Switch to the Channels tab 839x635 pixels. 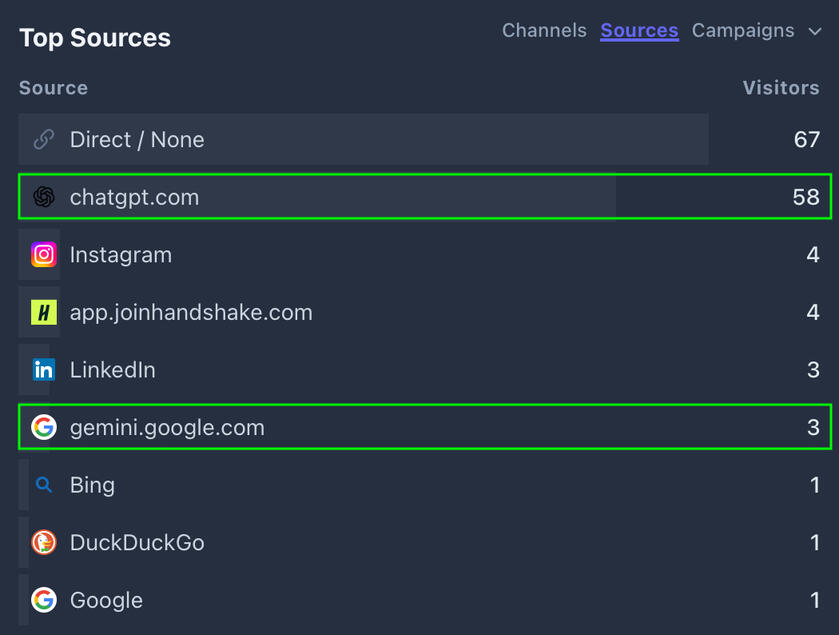pos(544,31)
